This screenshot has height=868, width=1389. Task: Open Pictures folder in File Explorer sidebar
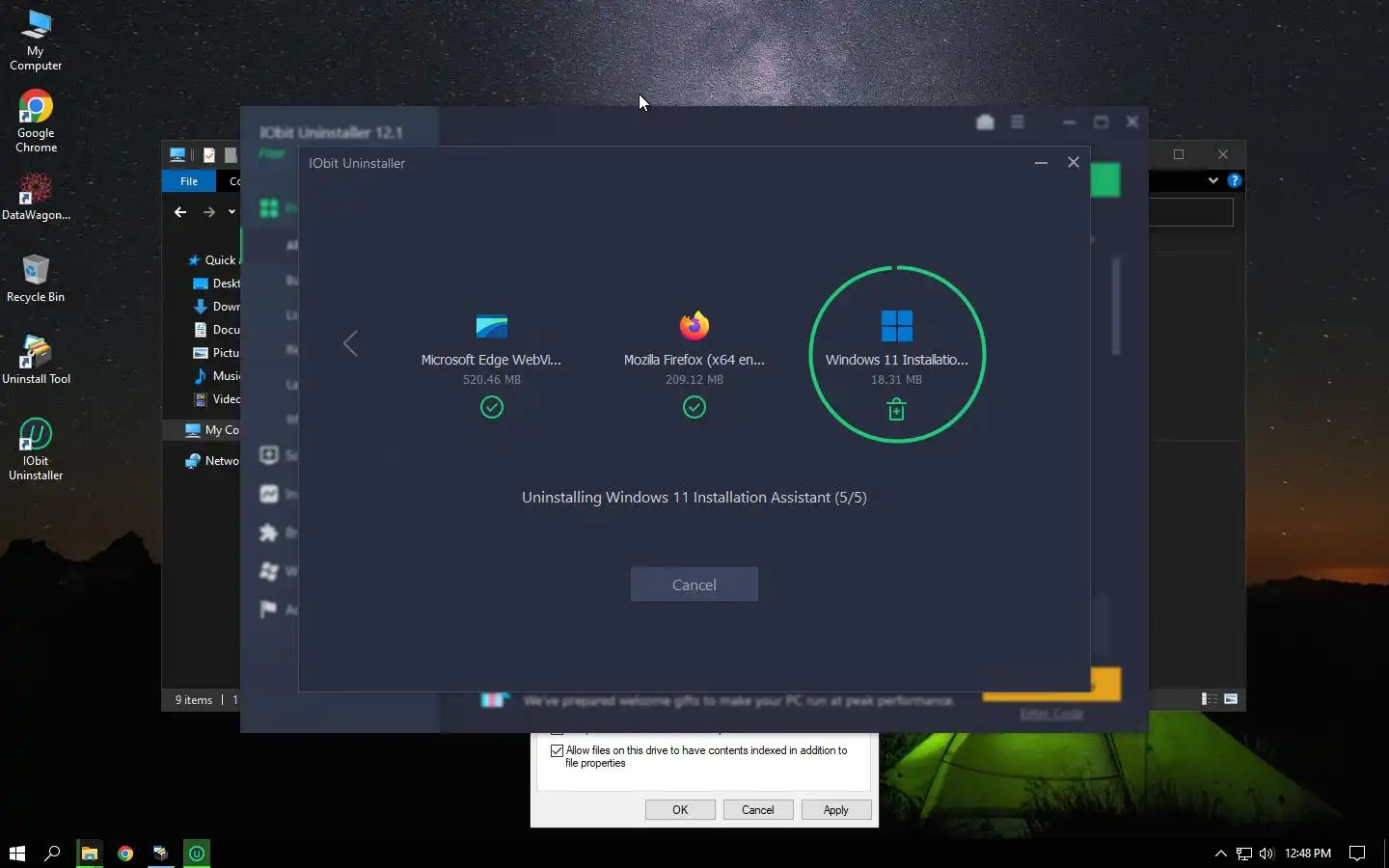(216, 353)
